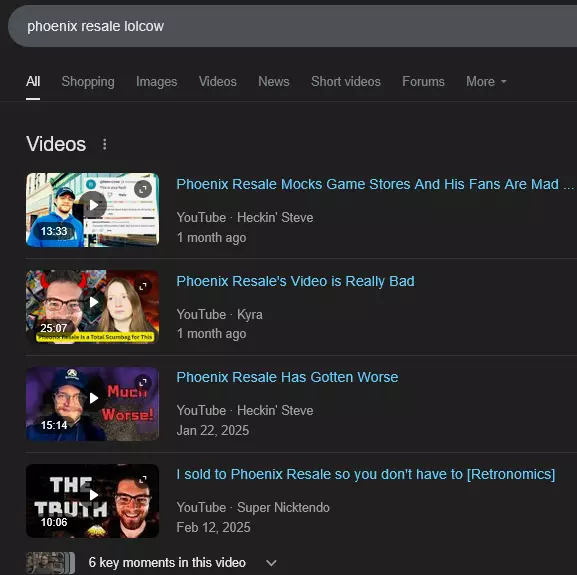Expand preview icon on first video thumbnail
This screenshot has width=577, height=575.
[143, 189]
